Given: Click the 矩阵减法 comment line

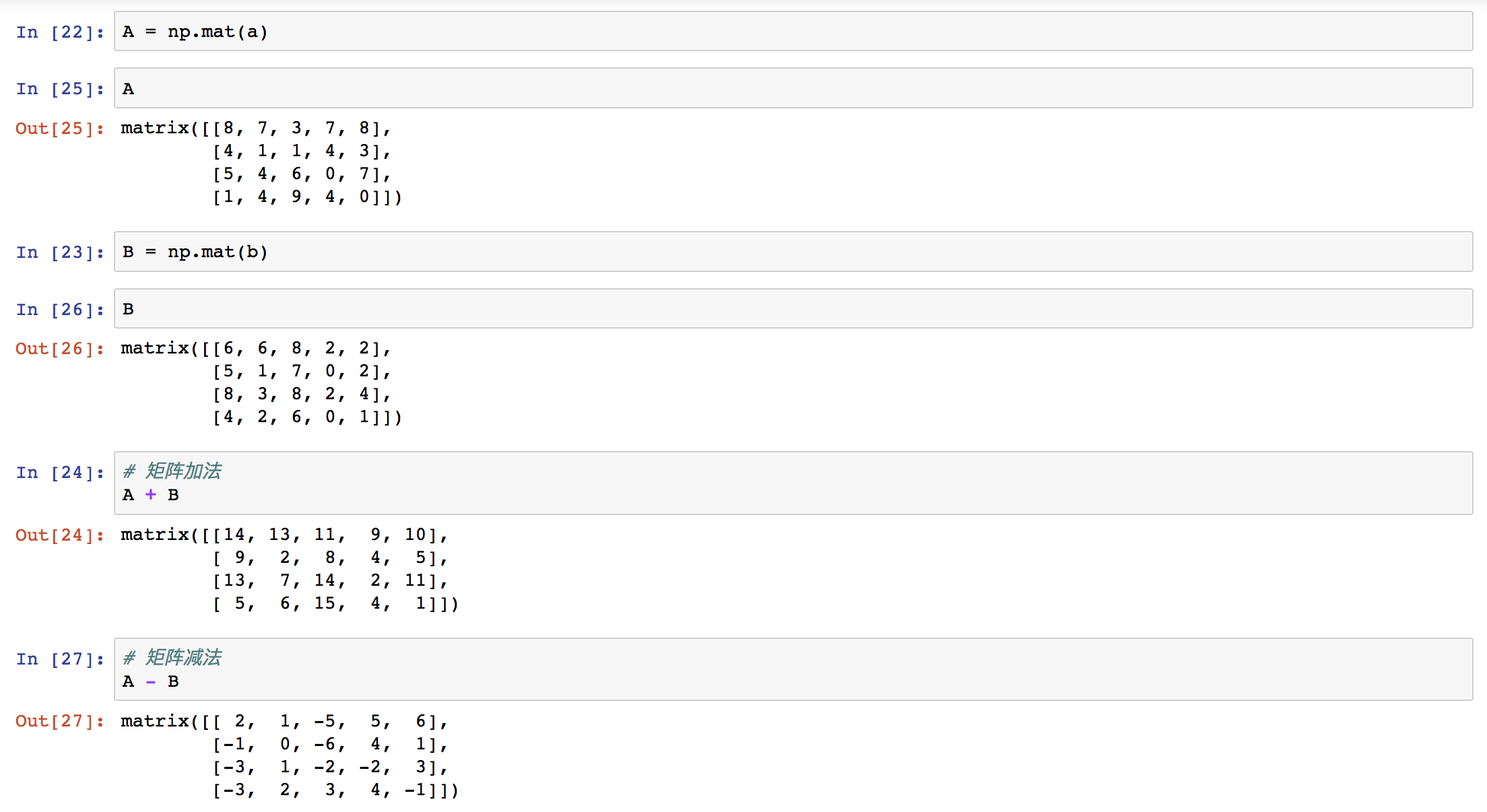Looking at the screenshot, I should point(172,657).
